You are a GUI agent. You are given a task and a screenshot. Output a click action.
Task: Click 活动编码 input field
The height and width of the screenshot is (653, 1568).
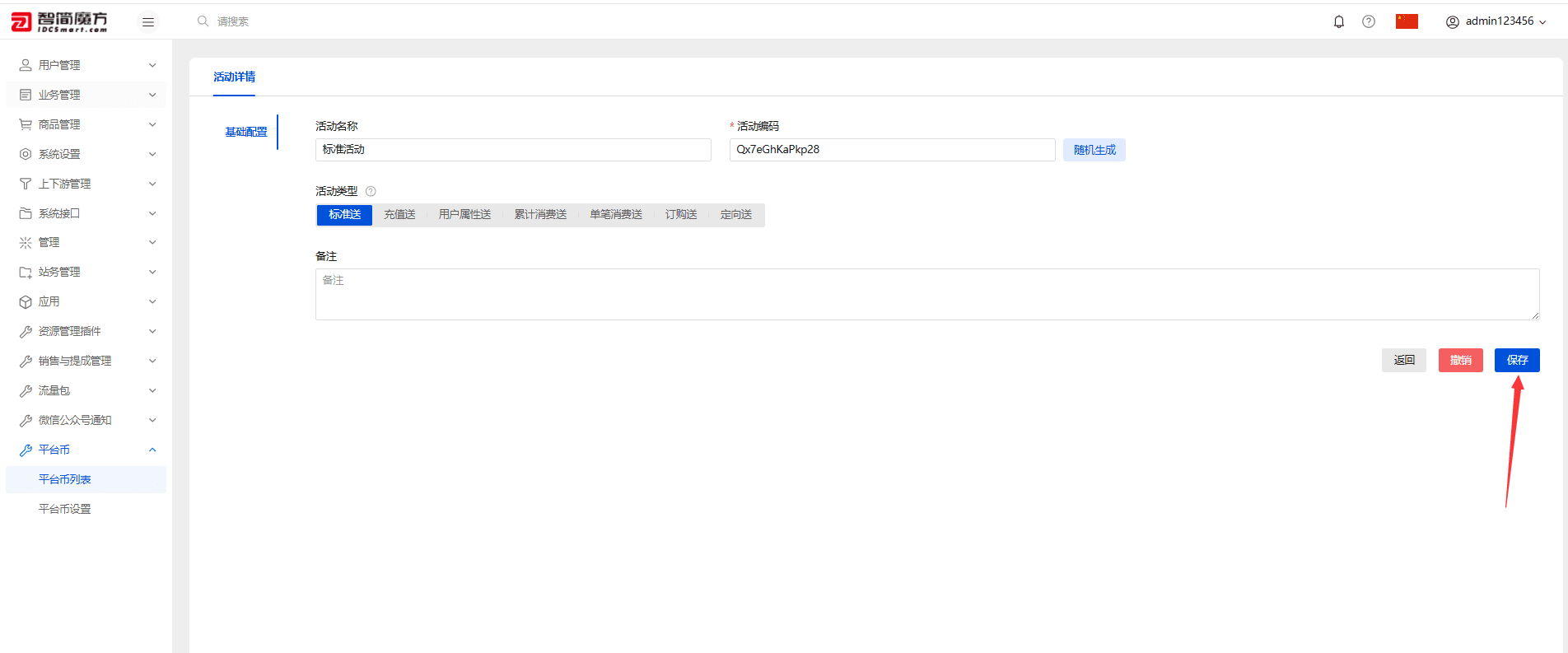892,150
